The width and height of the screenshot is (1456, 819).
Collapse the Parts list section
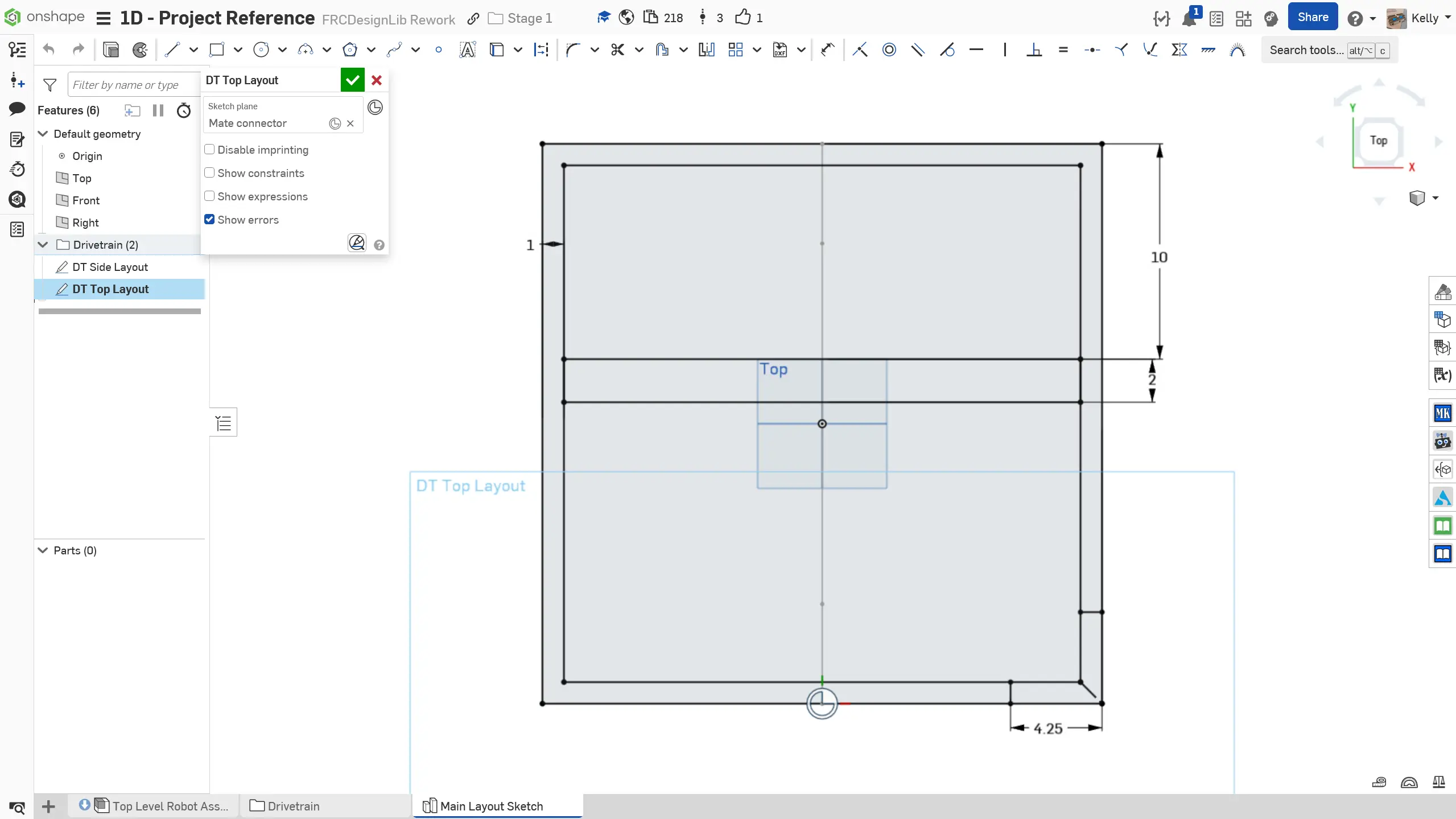tap(43, 550)
